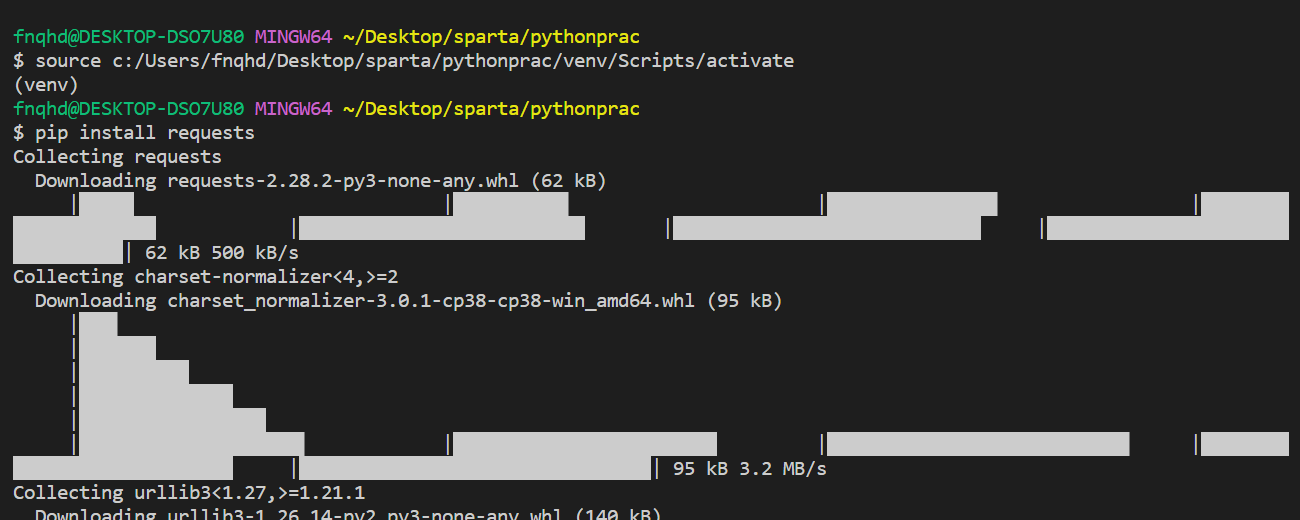Click 'Collecting requests' output line
Viewport: 1300px width, 520px height.
[117, 157]
